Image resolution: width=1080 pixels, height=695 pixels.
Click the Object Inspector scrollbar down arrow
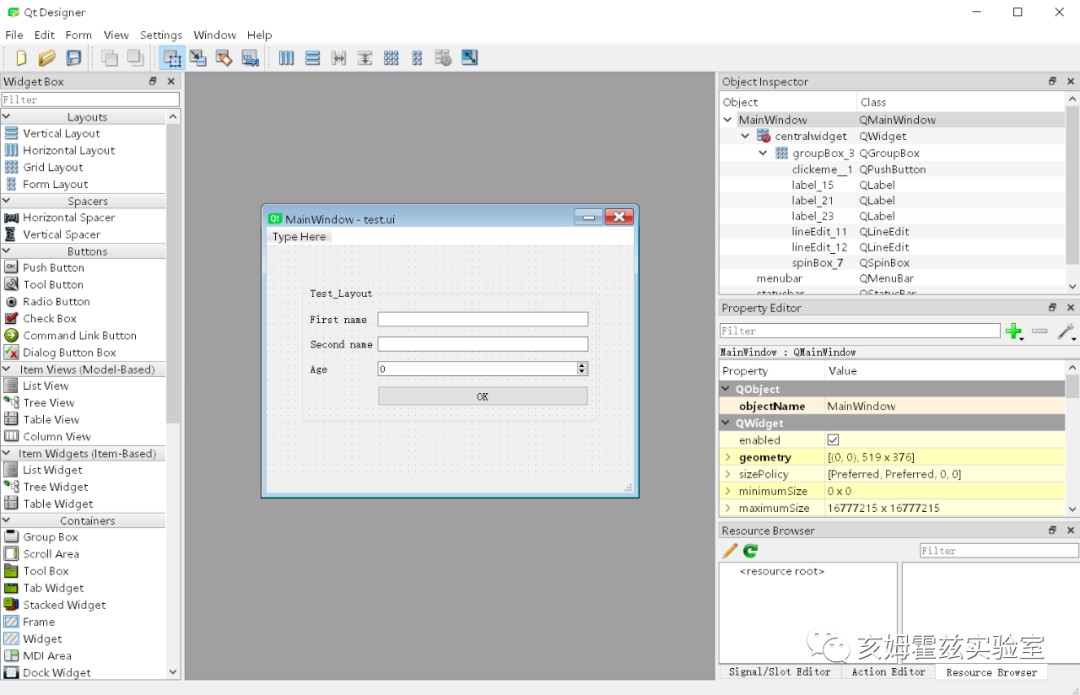click(1072, 287)
